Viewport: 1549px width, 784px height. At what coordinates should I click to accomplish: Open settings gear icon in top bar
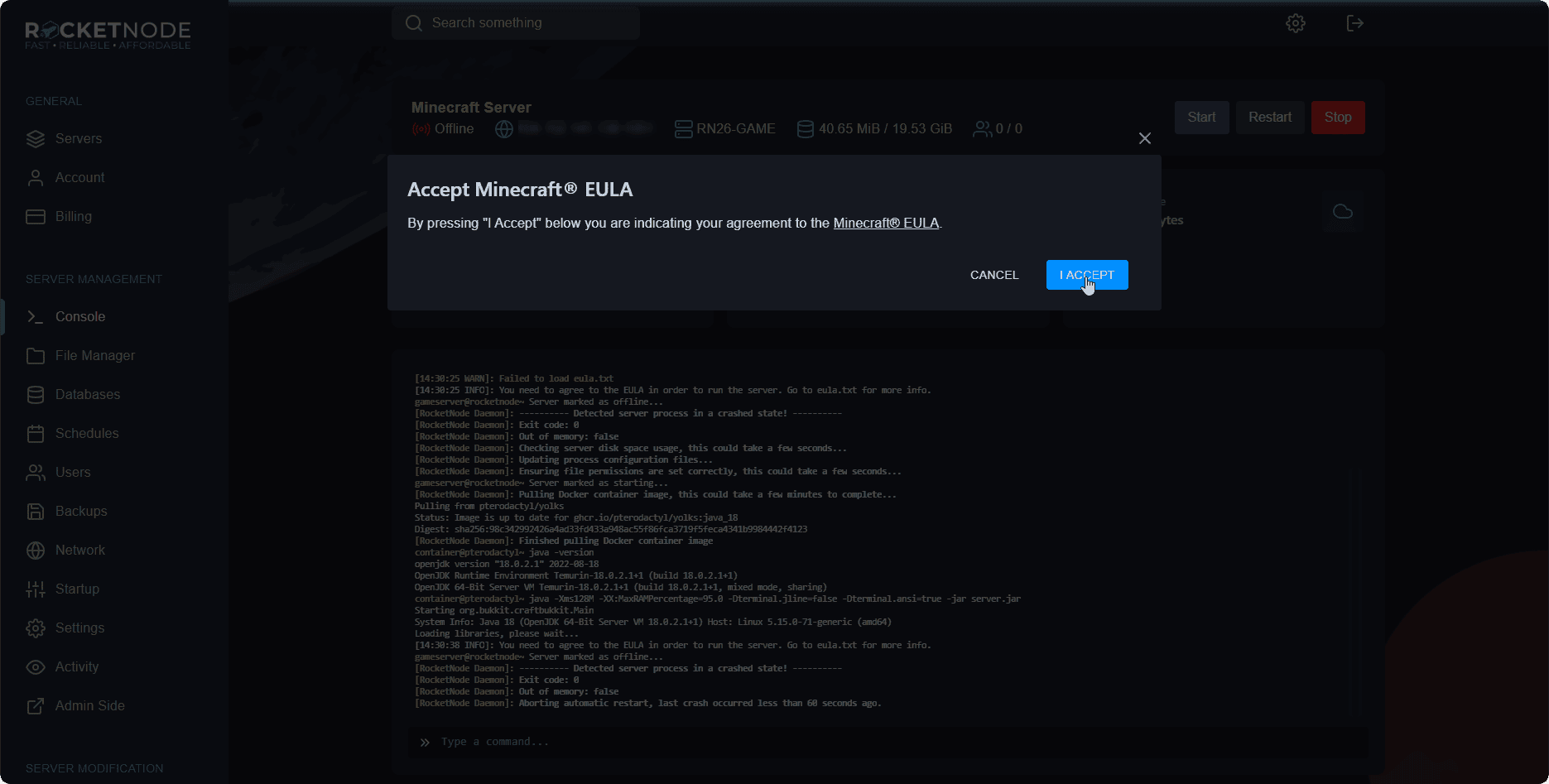tap(1295, 23)
